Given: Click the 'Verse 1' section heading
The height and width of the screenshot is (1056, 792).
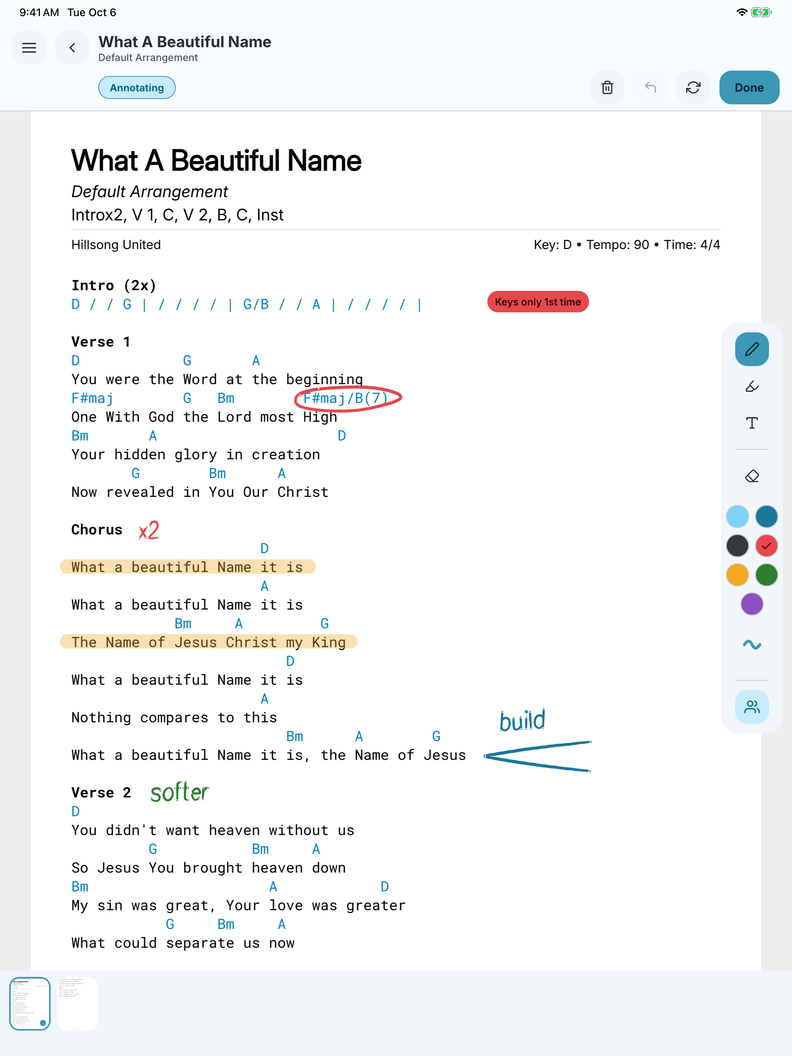Looking at the screenshot, I should click(101, 341).
